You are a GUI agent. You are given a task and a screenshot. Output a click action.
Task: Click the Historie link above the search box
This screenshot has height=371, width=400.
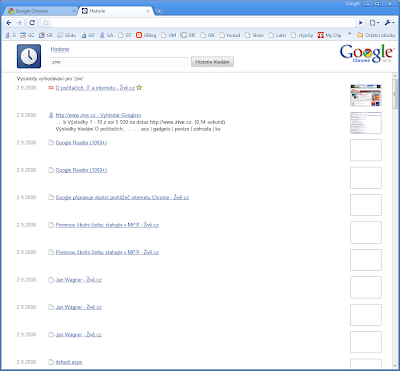(60, 49)
